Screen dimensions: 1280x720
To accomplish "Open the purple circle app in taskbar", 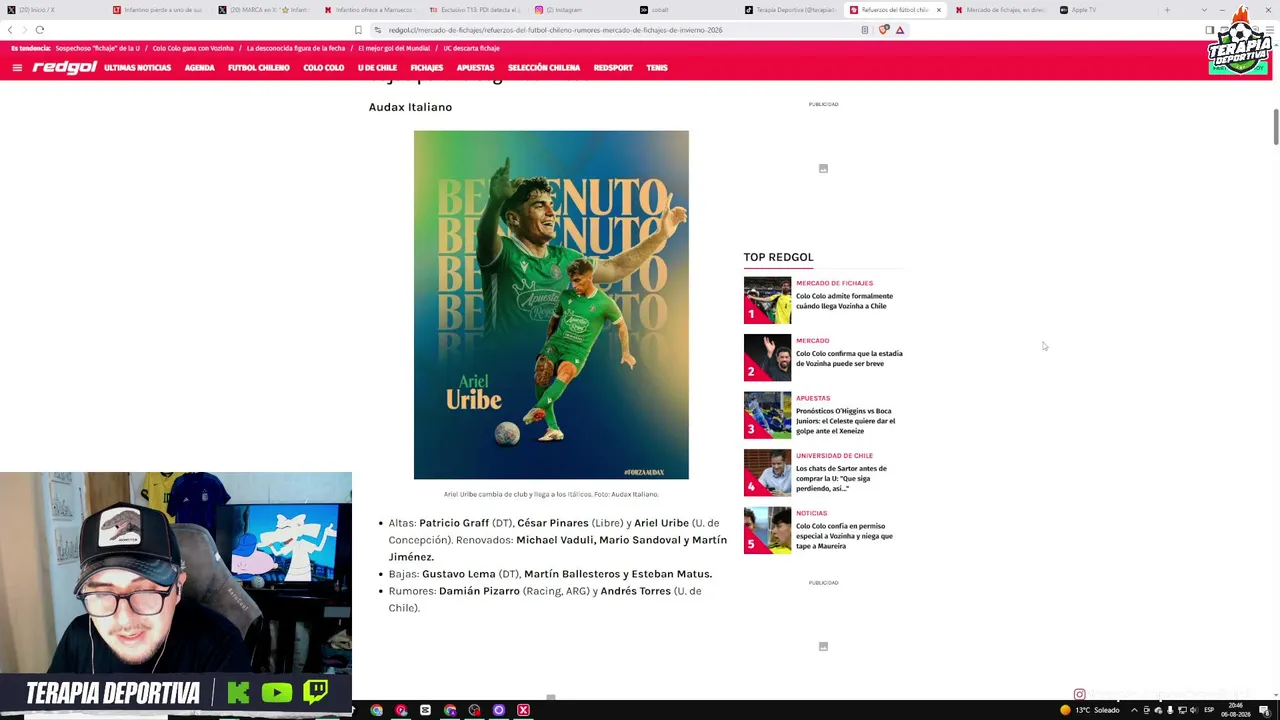I will 499,710.
